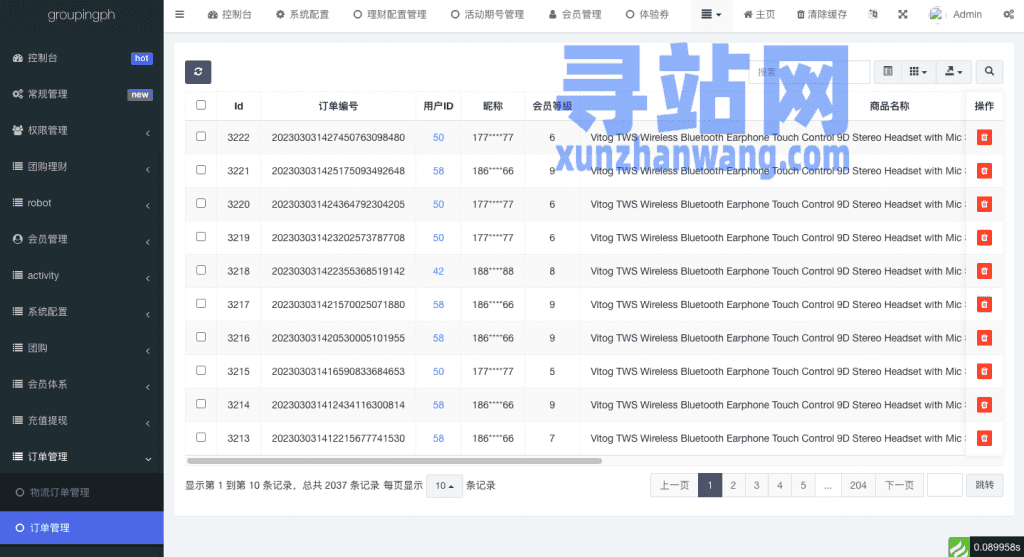Open user ID 42 link in row 3218
Viewport: 1024px width, 557px height.
point(438,271)
